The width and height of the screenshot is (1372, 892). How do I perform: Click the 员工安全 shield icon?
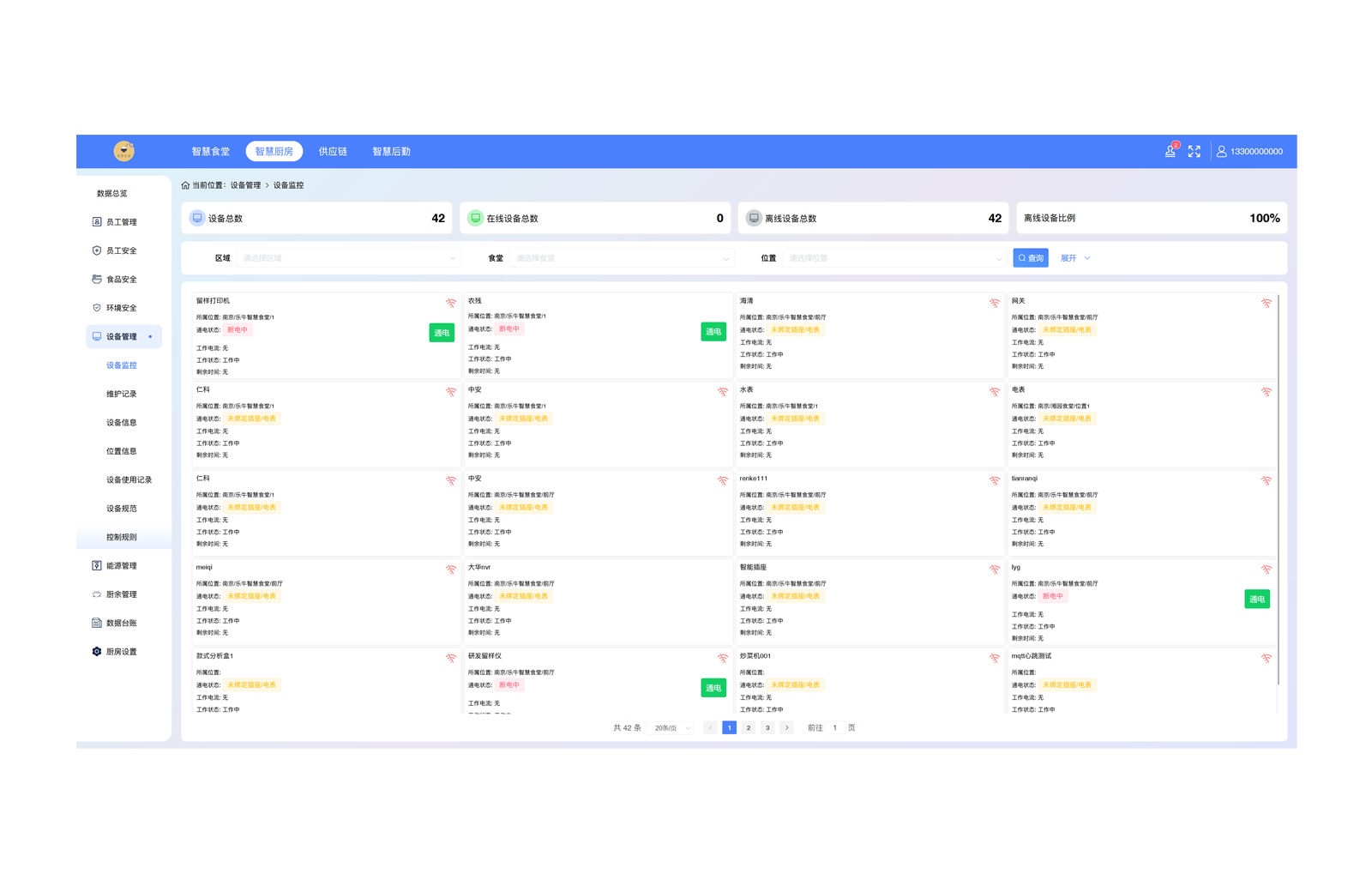point(97,250)
